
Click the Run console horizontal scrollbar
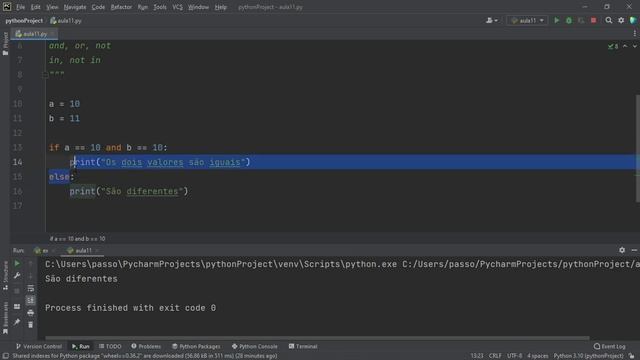[317, 338]
